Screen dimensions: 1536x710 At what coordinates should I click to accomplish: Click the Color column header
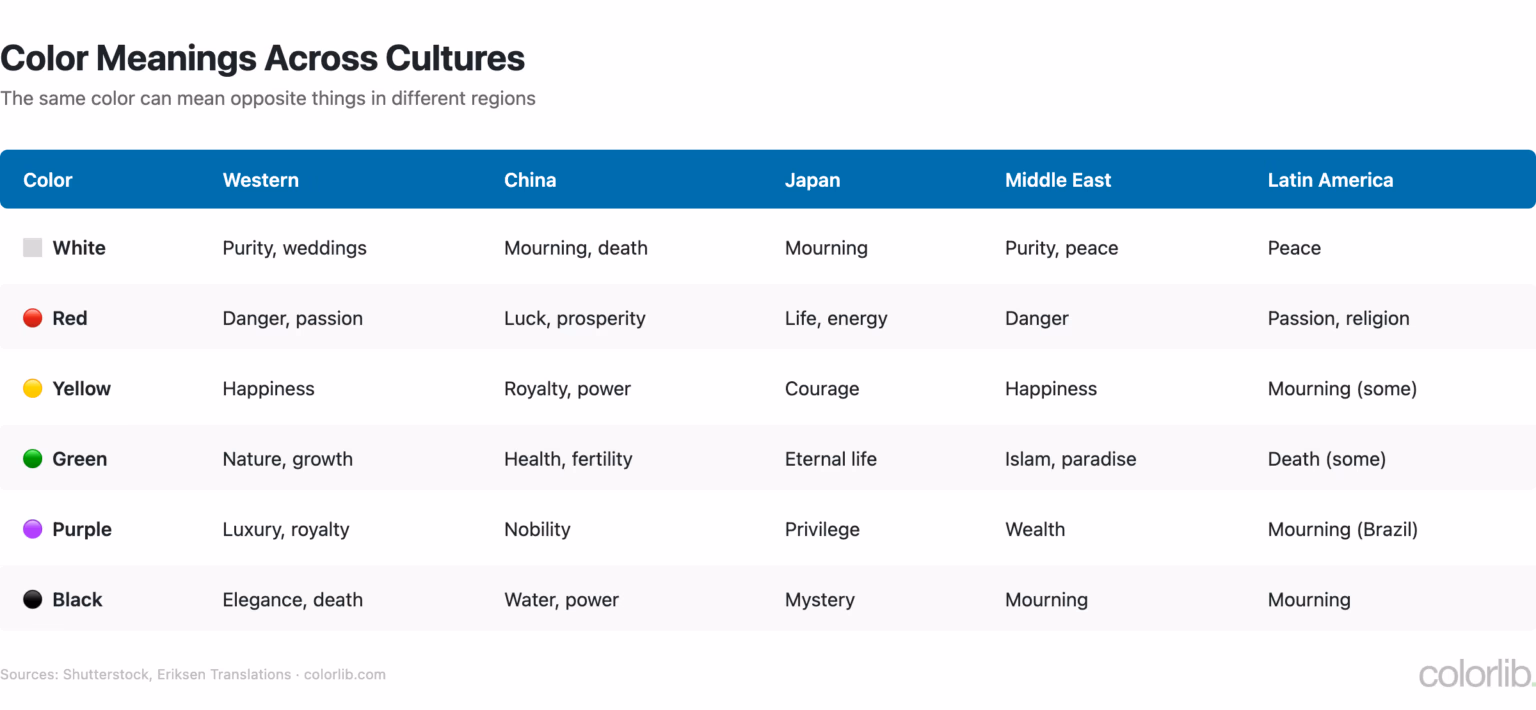point(48,180)
